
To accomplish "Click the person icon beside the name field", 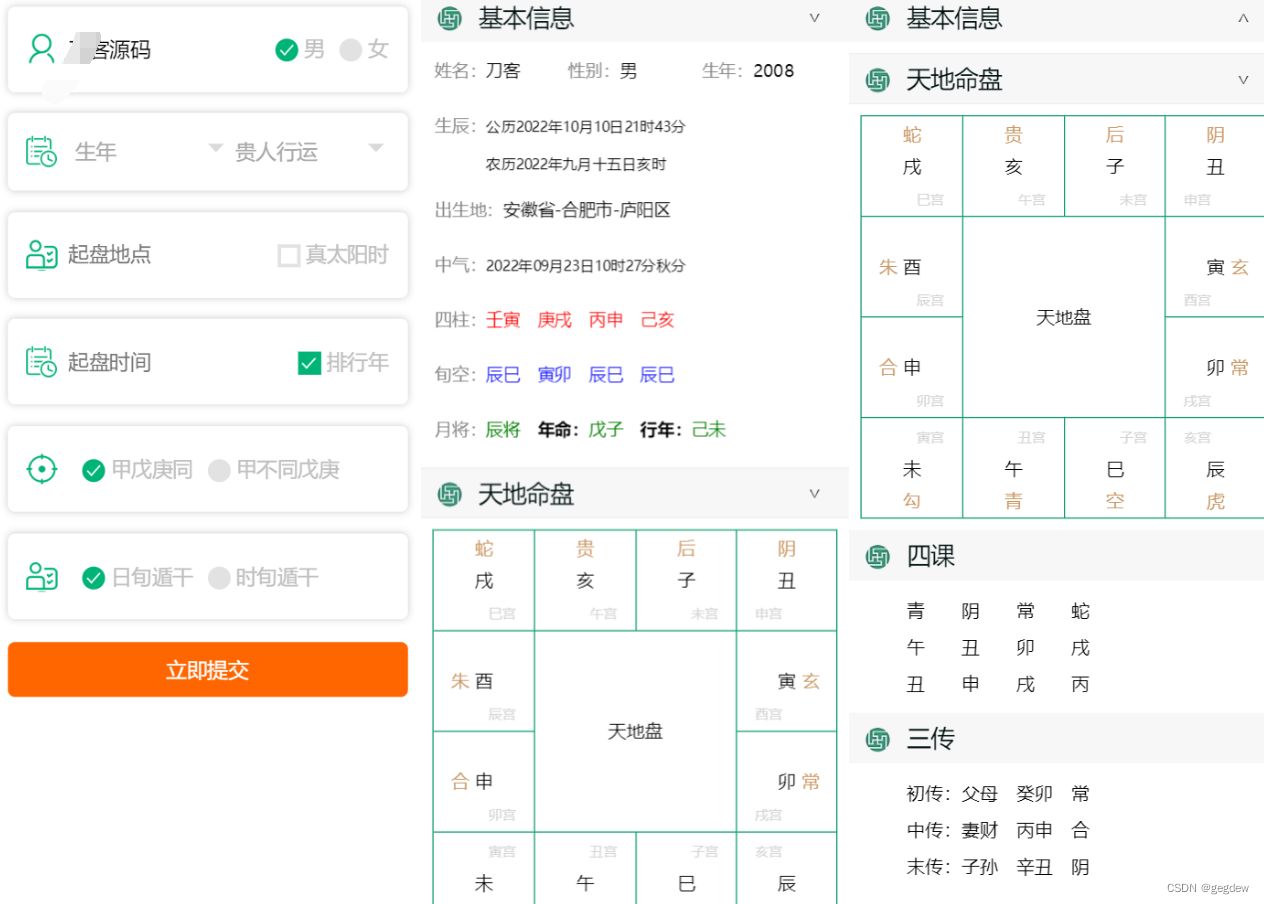I will (x=40, y=48).
